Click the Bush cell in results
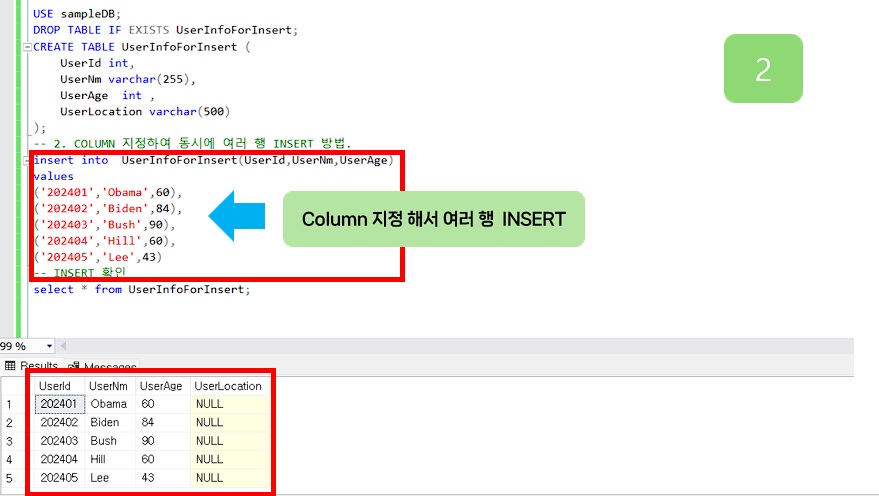879x496 pixels. (110, 441)
